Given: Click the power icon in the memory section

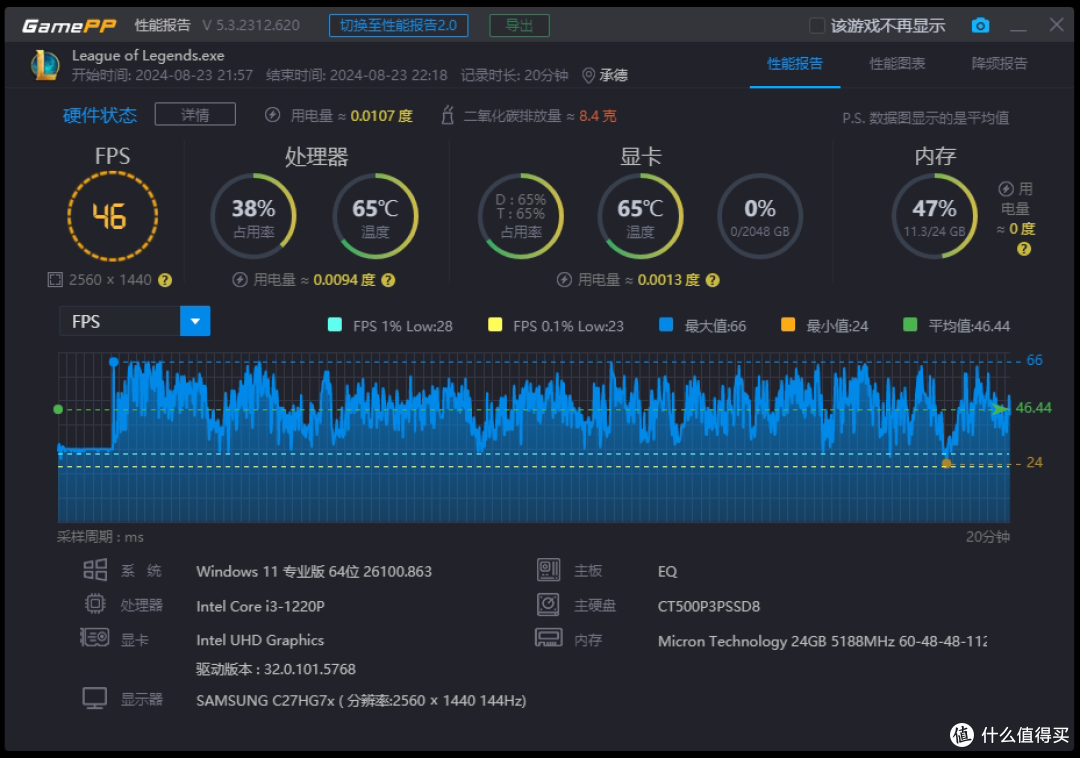Looking at the screenshot, I should [1006, 189].
